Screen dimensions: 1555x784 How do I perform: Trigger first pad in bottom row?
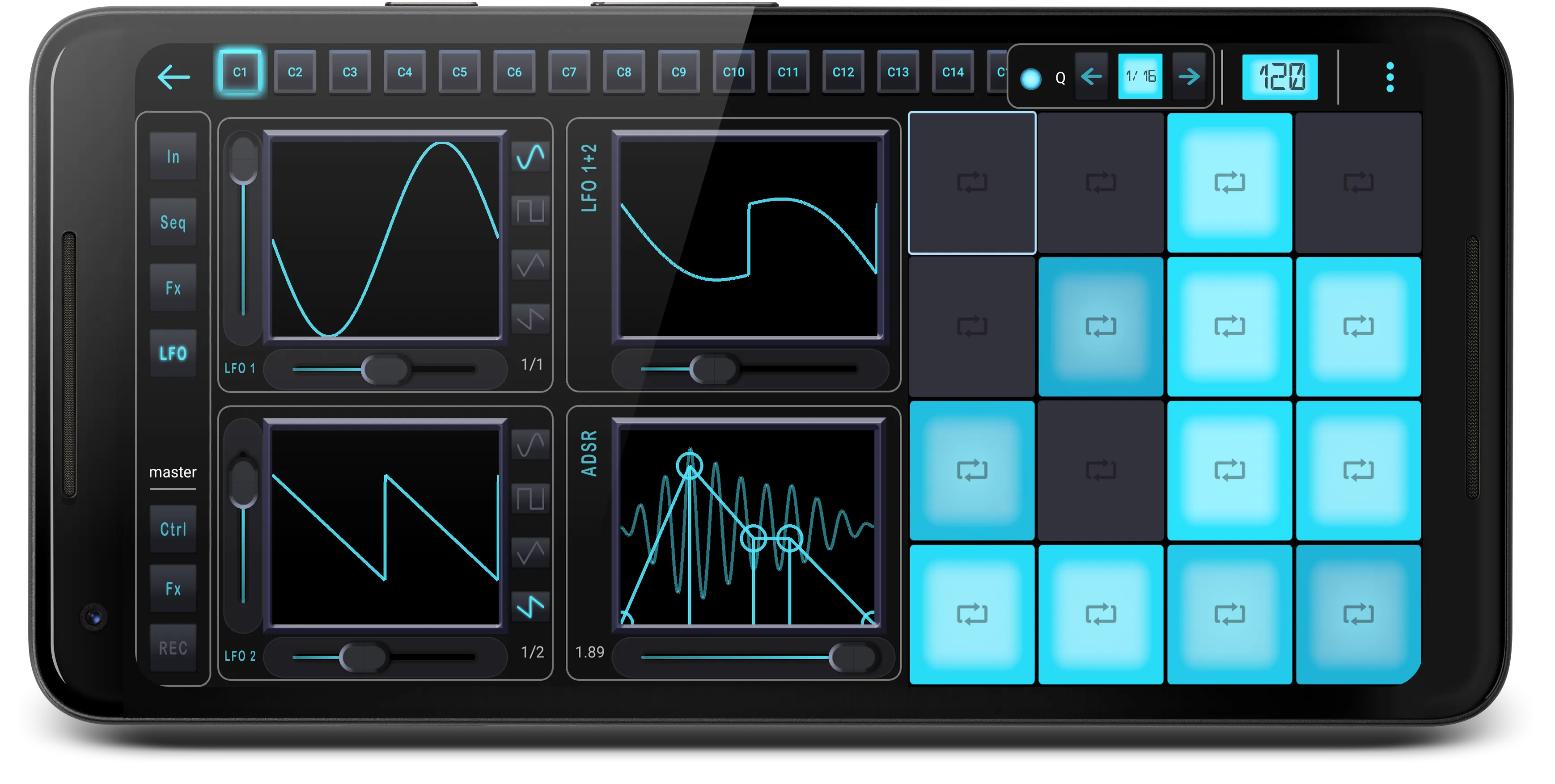click(972, 615)
